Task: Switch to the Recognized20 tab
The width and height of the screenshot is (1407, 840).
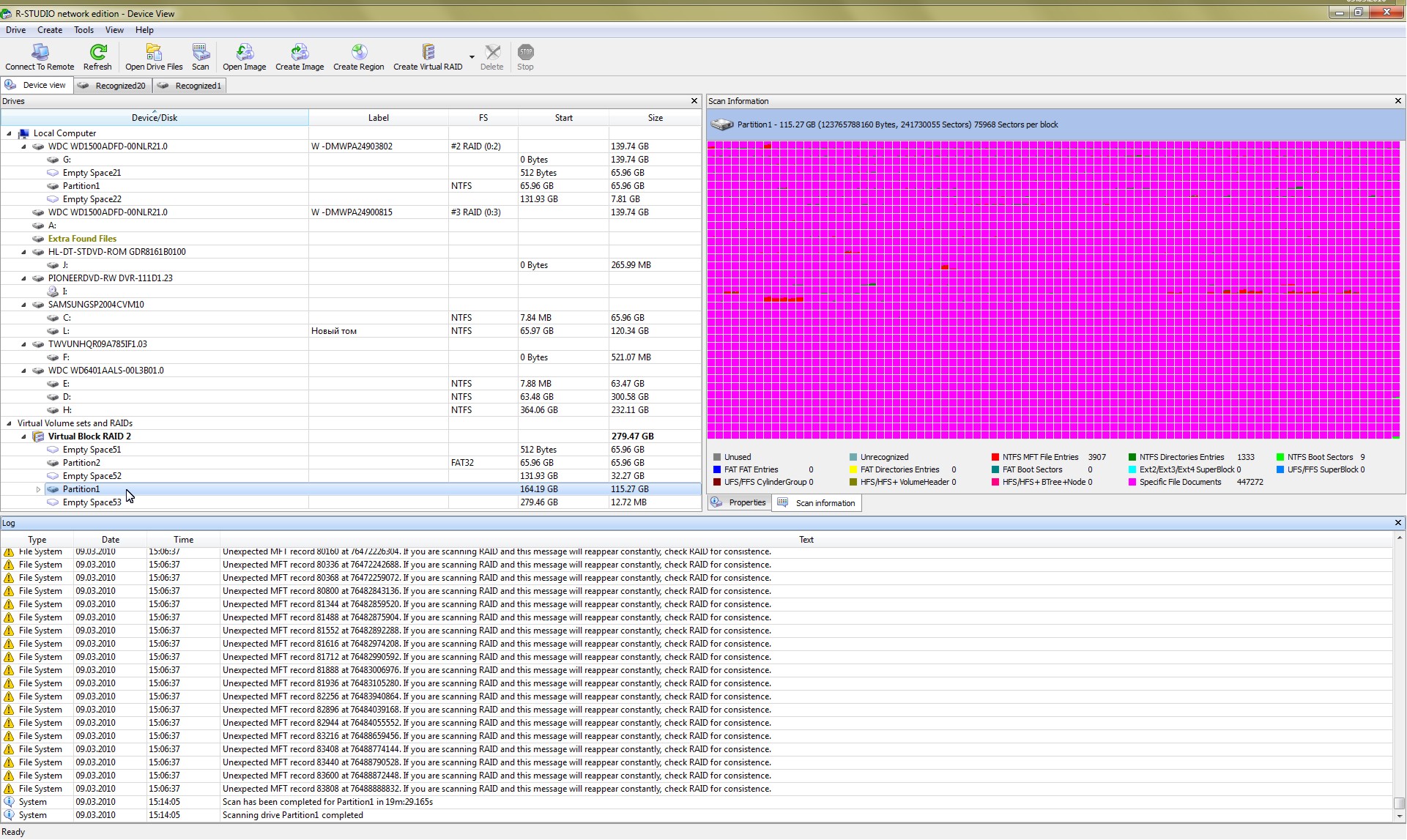Action: pos(114,86)
